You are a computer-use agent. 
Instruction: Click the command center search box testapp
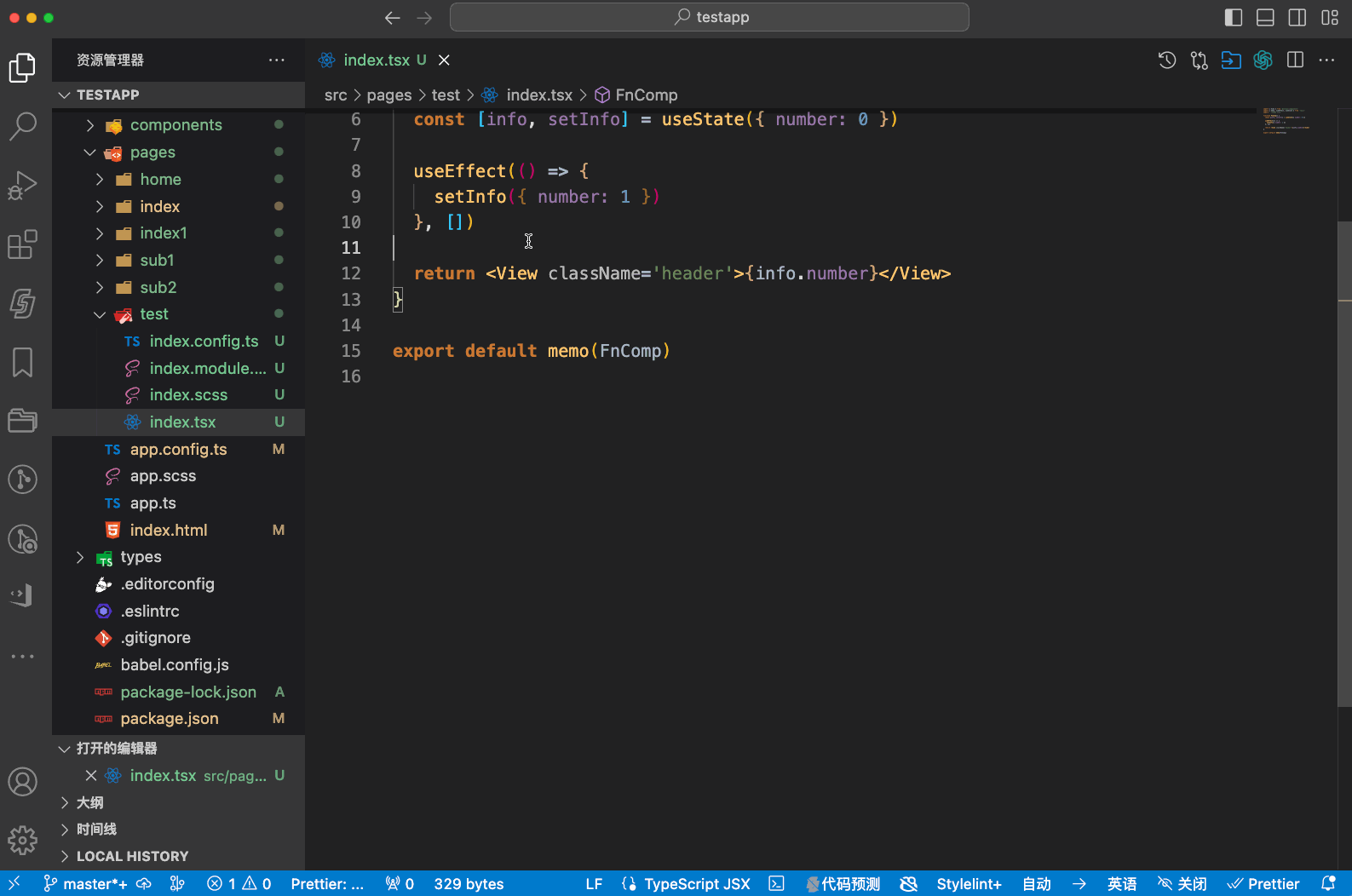click(709, 17)
